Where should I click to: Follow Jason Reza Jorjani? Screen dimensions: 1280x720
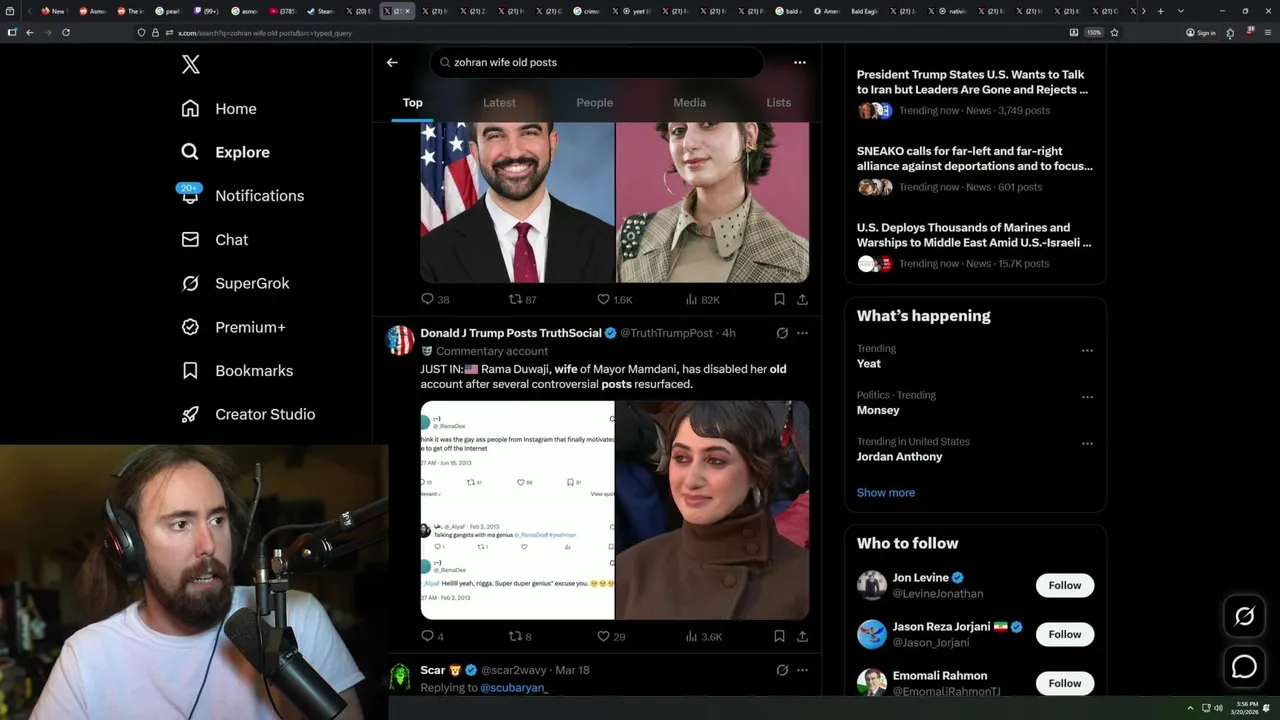click(1065, 634)
